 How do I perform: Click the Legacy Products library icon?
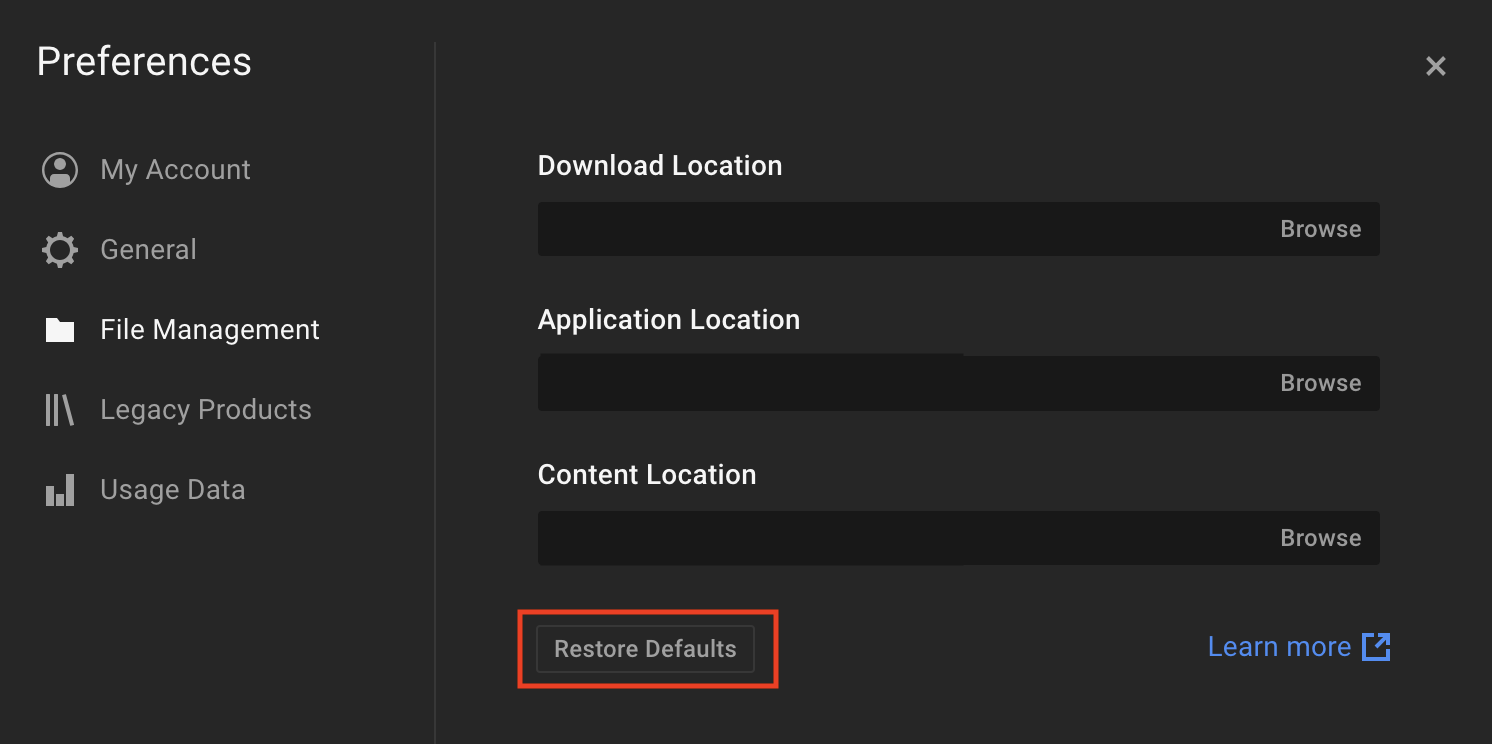tap(60, 409)
